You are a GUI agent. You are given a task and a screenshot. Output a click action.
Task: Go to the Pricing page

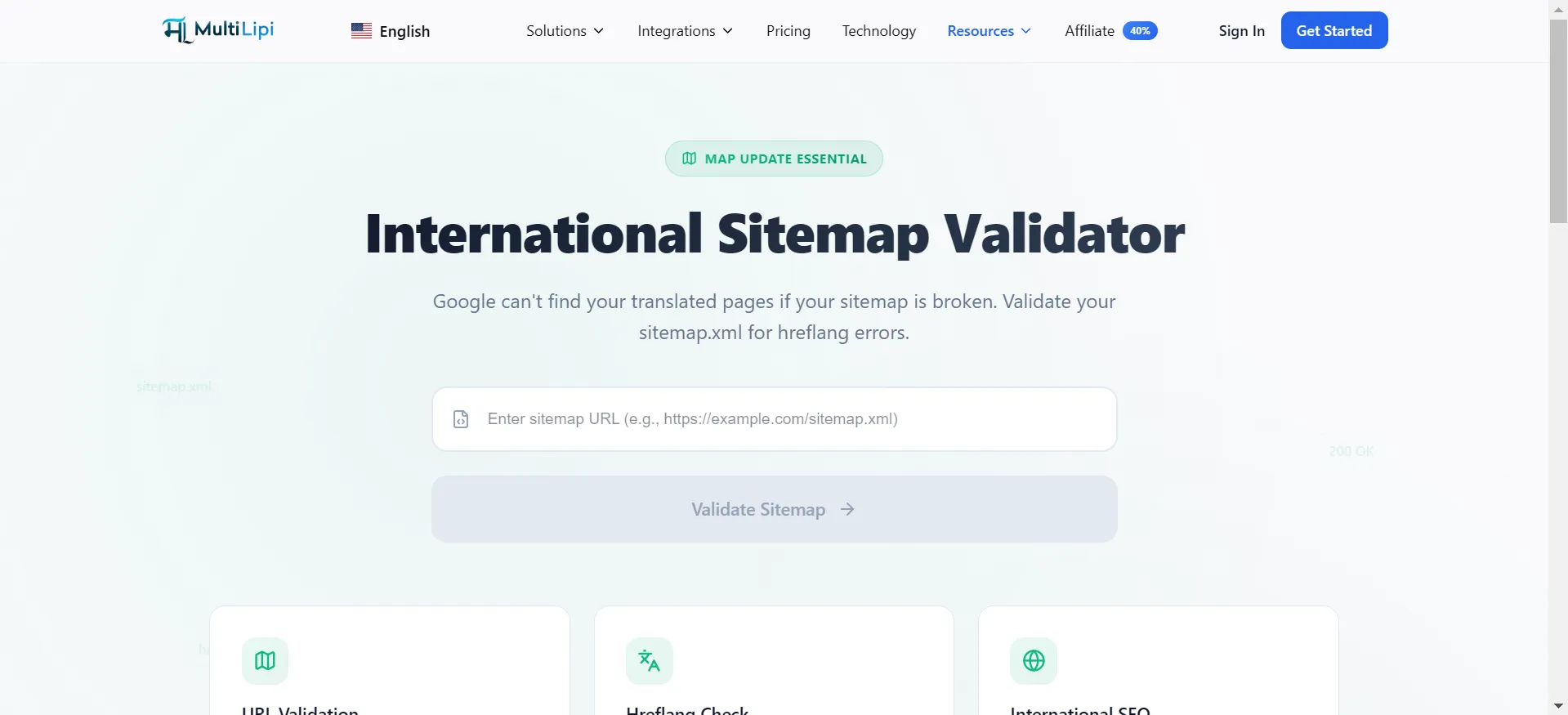(788, 31)
